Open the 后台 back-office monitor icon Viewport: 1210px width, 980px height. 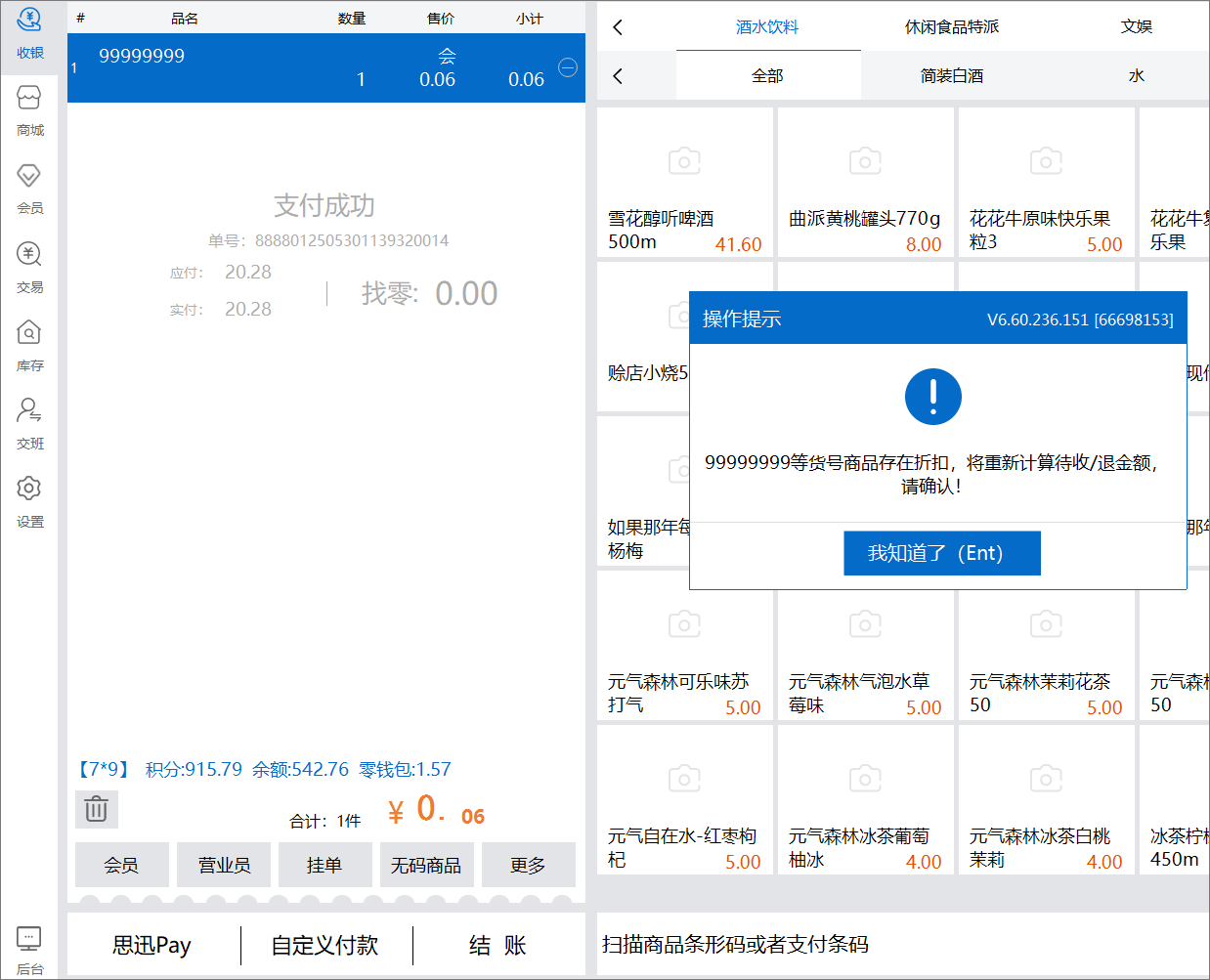click(29, 939)
